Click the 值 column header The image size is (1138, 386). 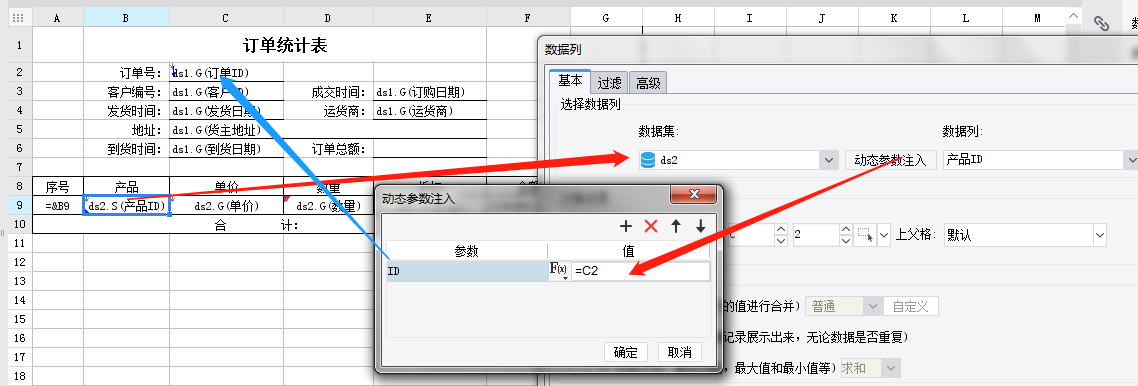click(x=629, y=252)
